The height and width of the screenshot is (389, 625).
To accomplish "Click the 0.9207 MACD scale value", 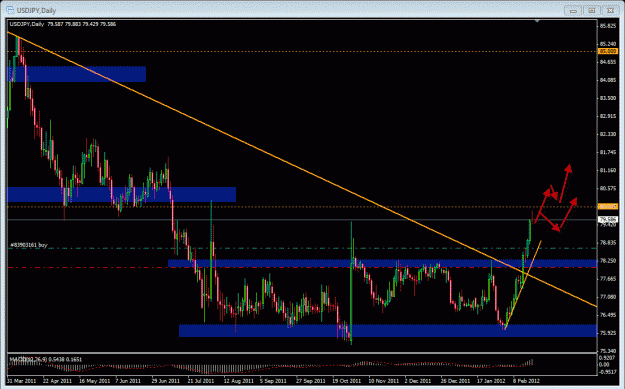I will pyautogui.click(x=607, y=358).
